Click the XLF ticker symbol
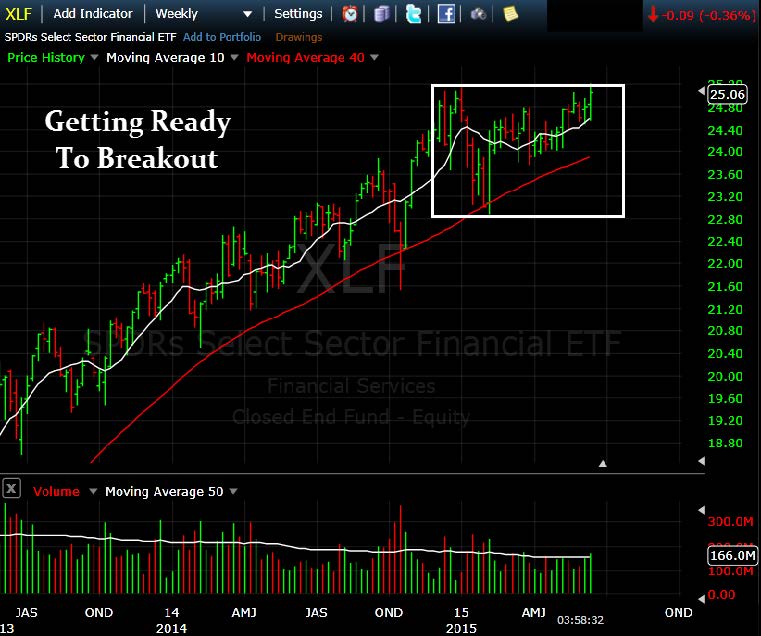 click(18, 14)
